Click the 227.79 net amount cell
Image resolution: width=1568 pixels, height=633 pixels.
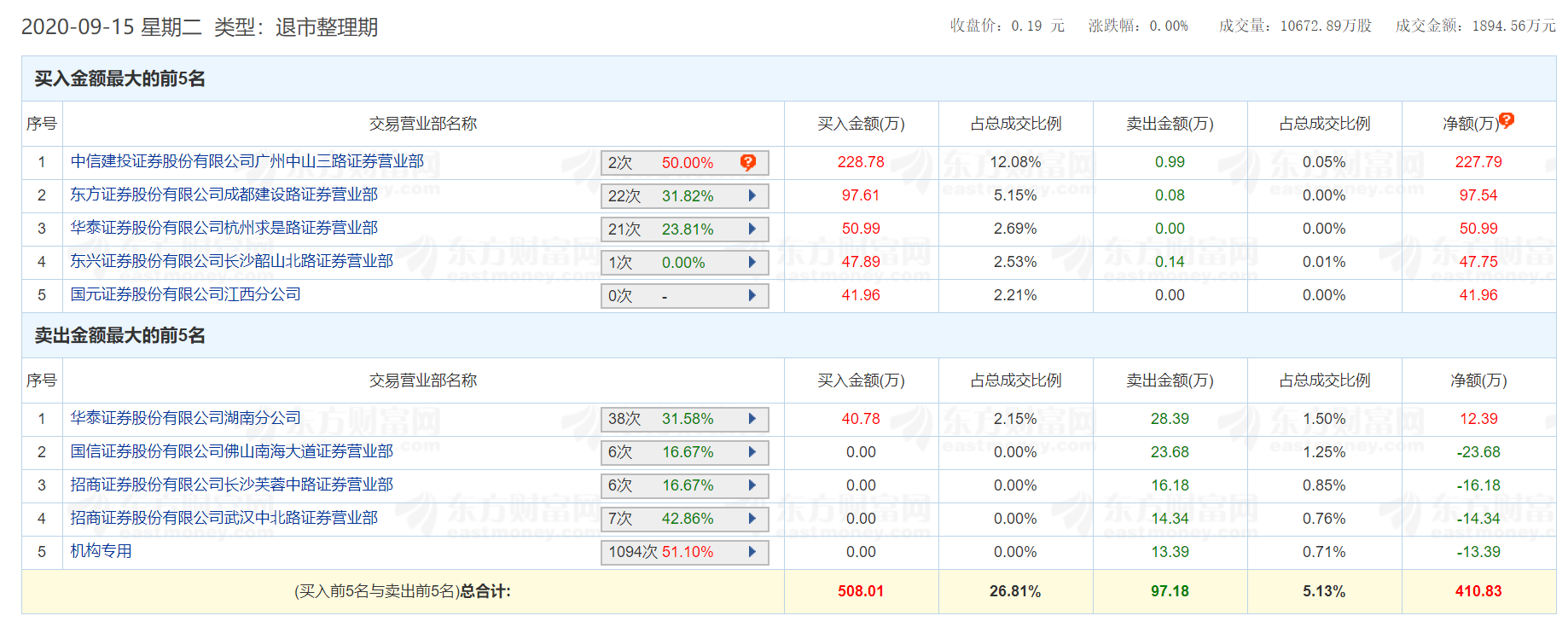1478,162
